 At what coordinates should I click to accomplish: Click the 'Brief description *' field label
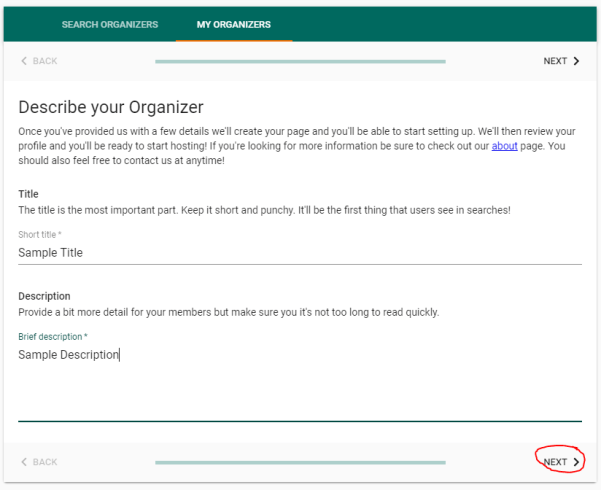[52, 337]
